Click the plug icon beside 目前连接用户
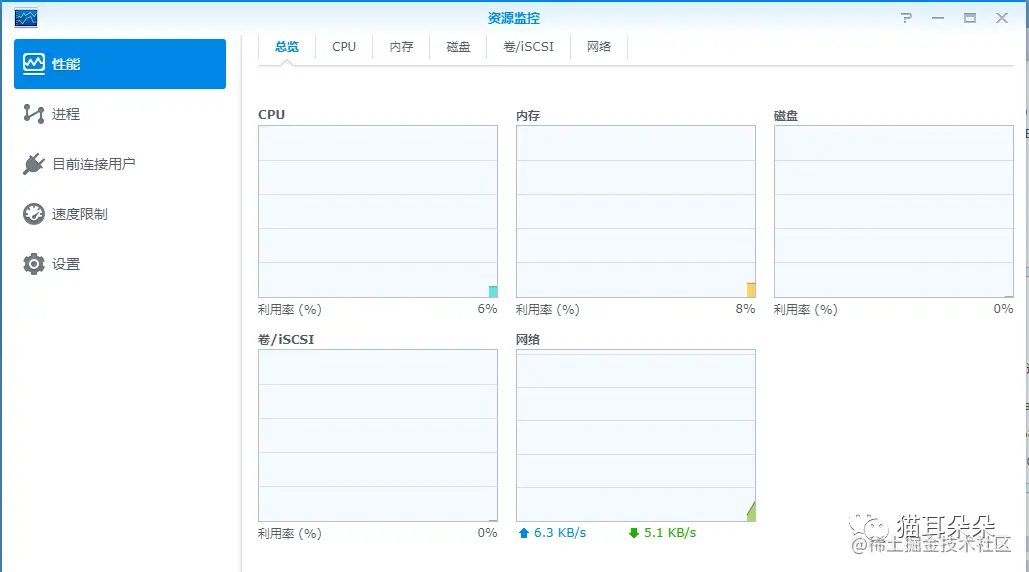The image size is (1029, 572). [33, 164]
